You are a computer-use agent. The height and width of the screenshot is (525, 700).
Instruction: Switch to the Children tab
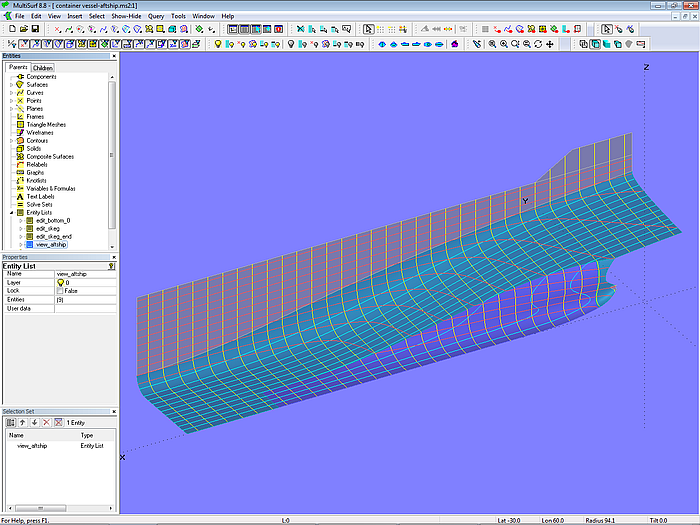point(43,68)
